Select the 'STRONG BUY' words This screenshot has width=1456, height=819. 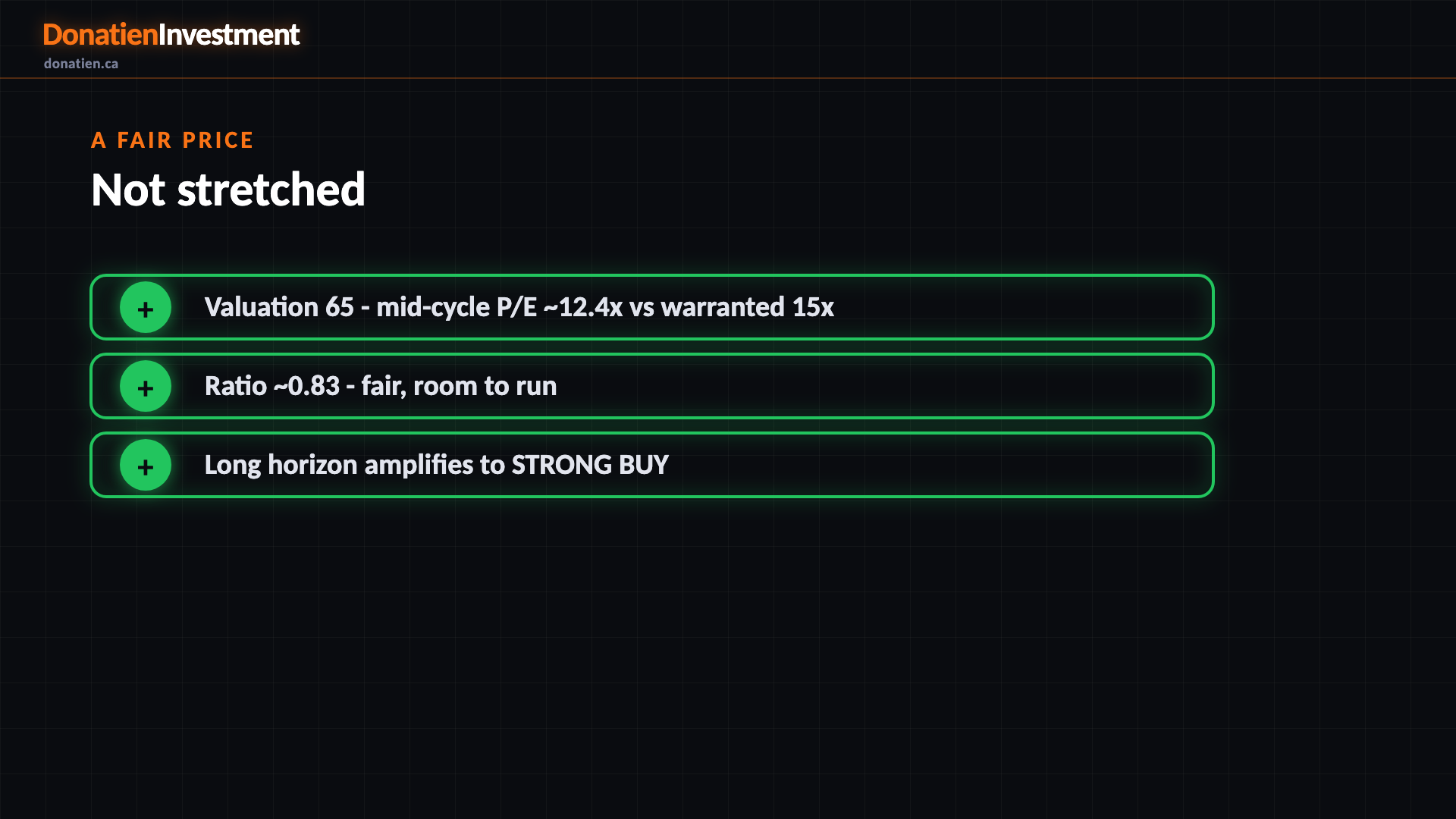coord(590,465)
